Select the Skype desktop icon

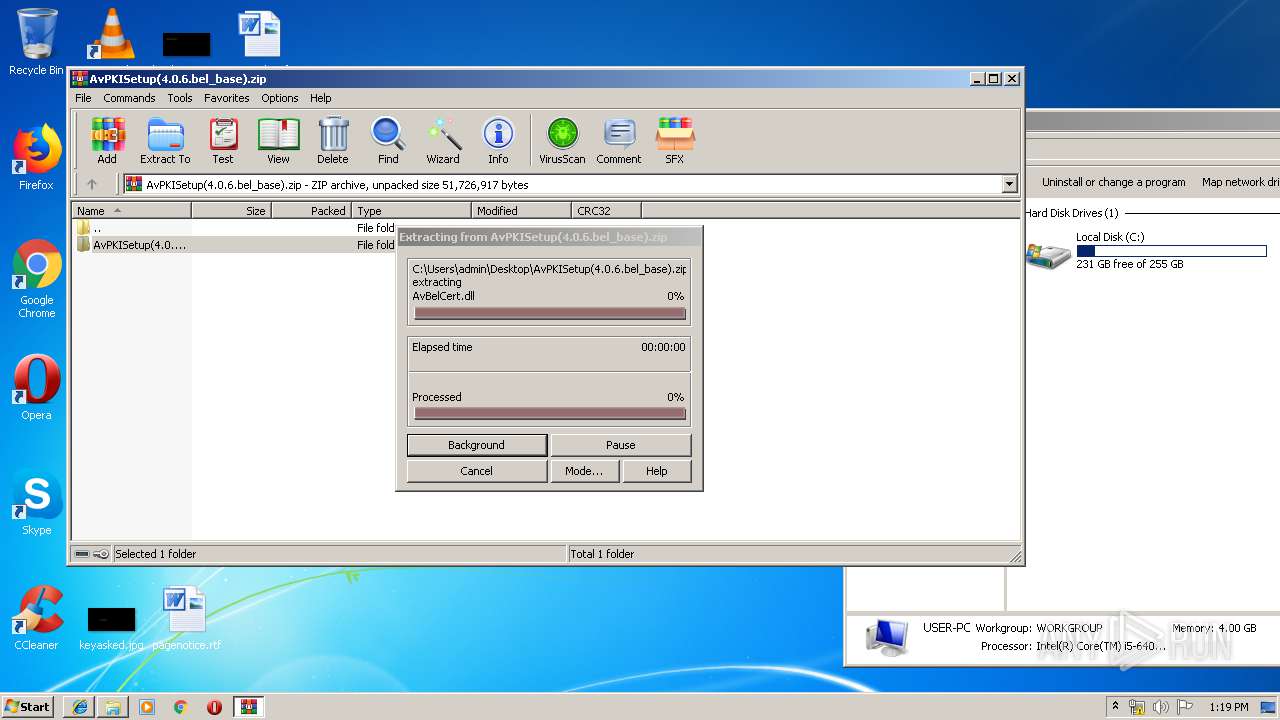pos(36,503)
